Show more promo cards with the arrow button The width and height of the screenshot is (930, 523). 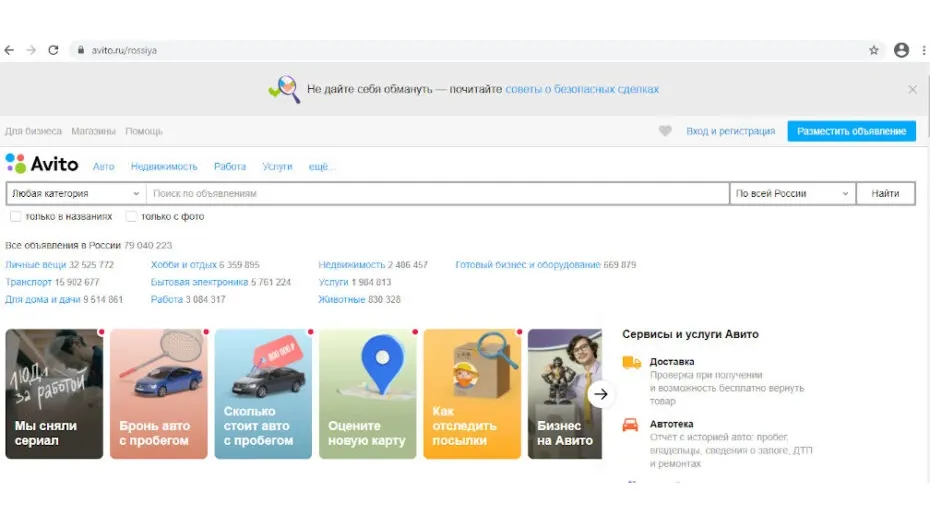click(x=601, y=394)
